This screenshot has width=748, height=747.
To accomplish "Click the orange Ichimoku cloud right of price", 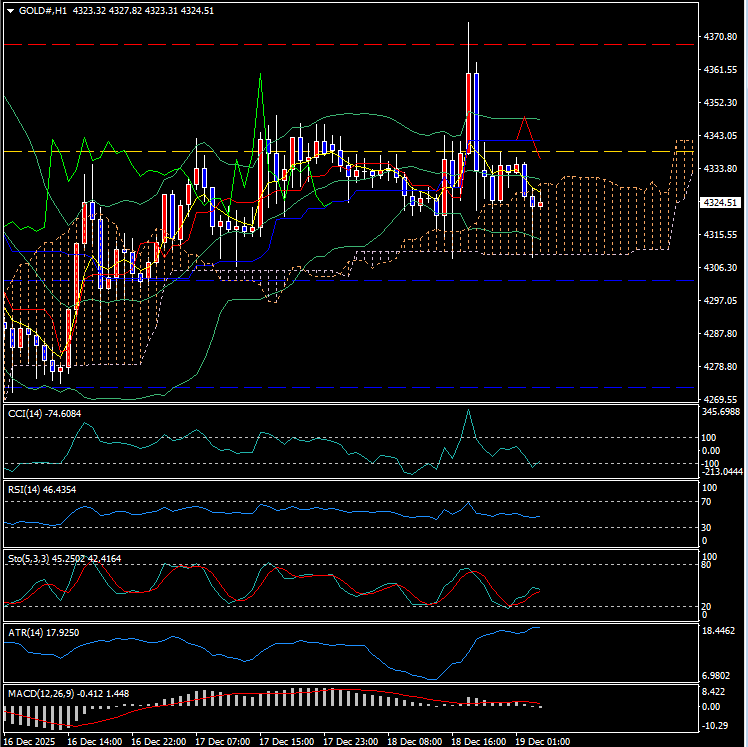I will click(620, 215).
